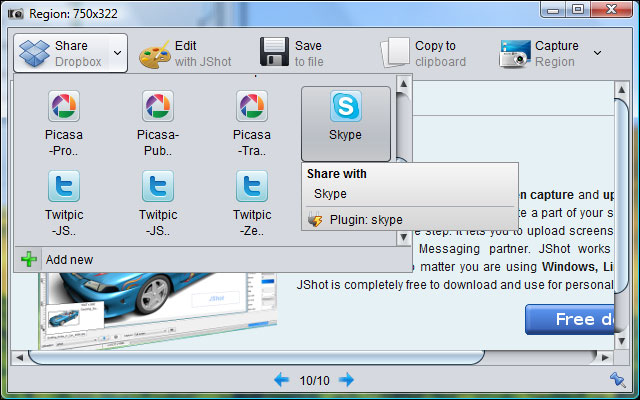
Task: Select the Twitpic-Ze.. share option
Action: click(252, 200)
